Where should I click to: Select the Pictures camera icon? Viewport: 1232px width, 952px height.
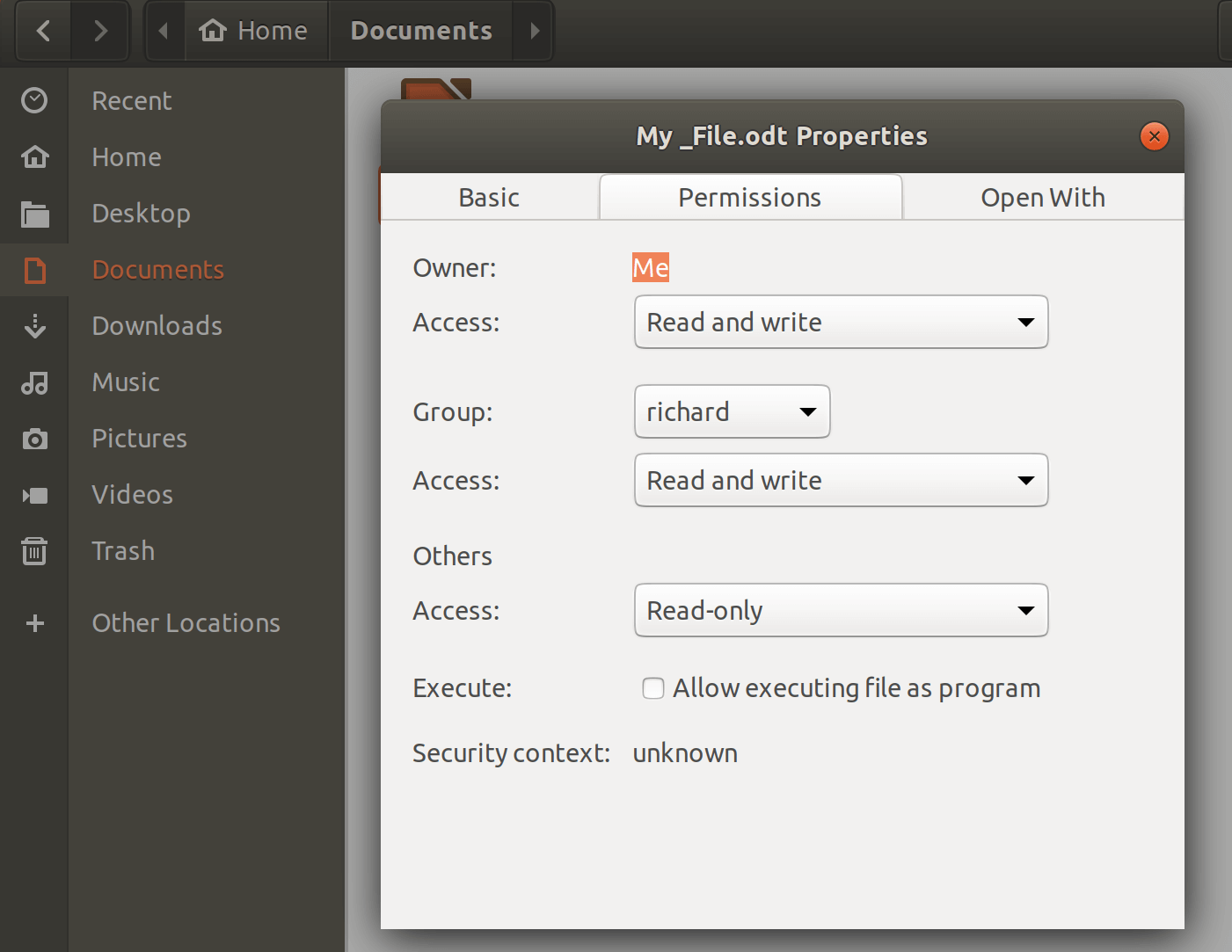(x=34, y=439)
